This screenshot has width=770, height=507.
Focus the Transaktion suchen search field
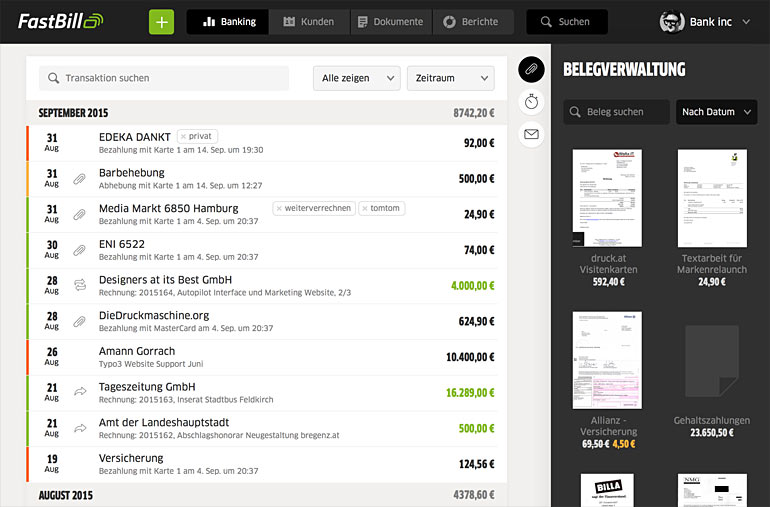click(164, 78)
